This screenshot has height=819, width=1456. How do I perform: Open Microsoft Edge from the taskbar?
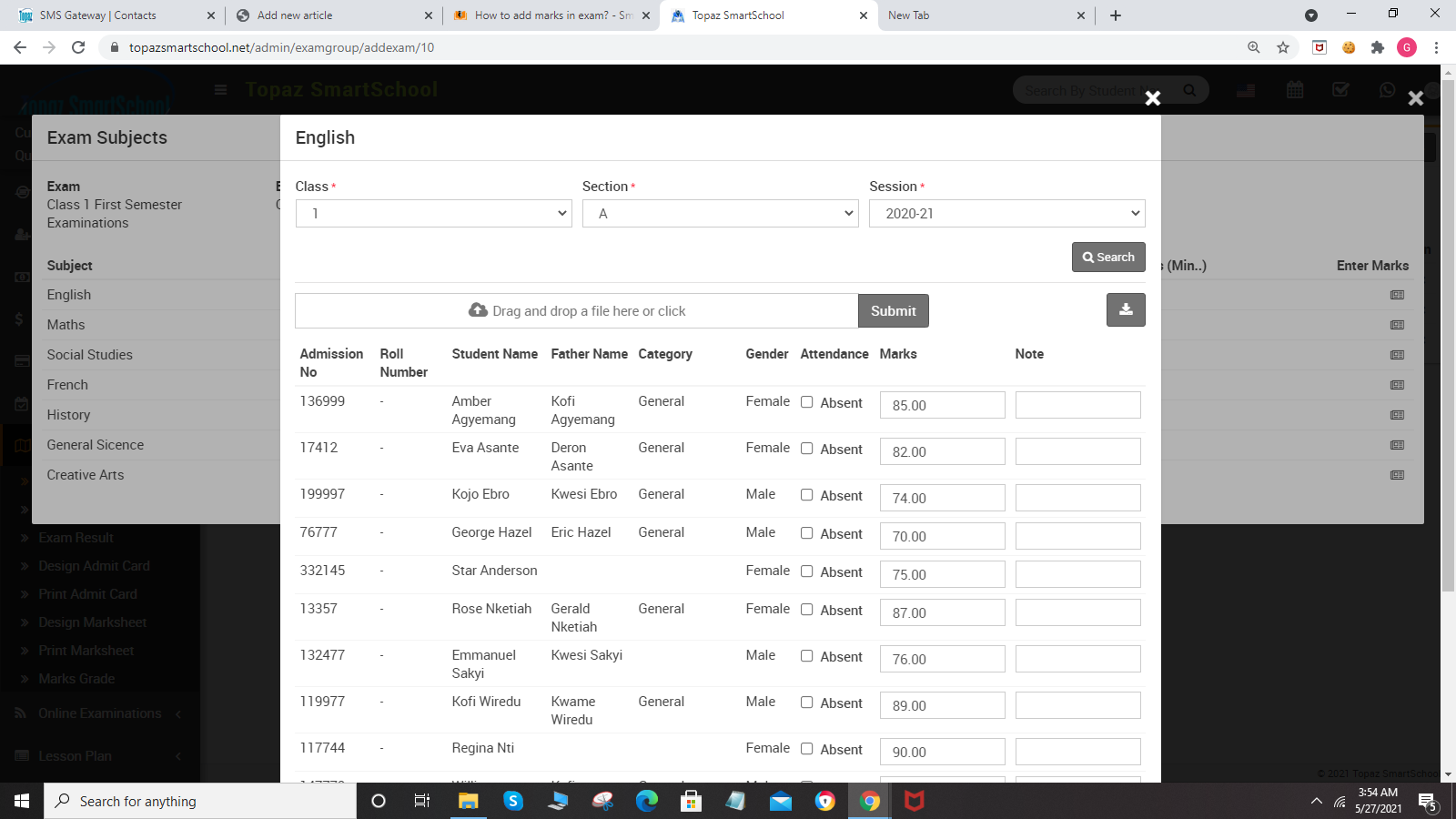point(646,801)
